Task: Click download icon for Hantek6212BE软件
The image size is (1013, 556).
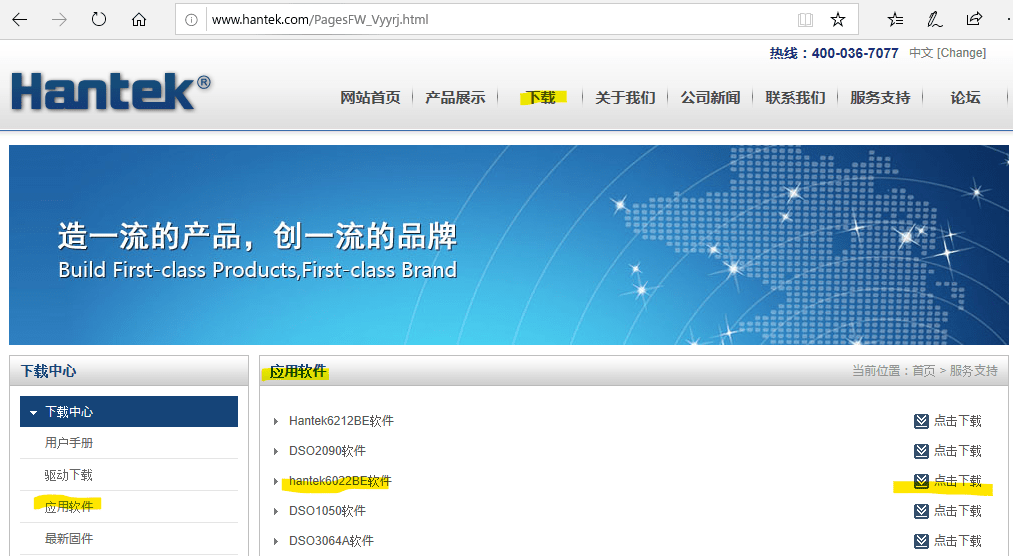Action: pyautogui.click(x=921, y=422)
